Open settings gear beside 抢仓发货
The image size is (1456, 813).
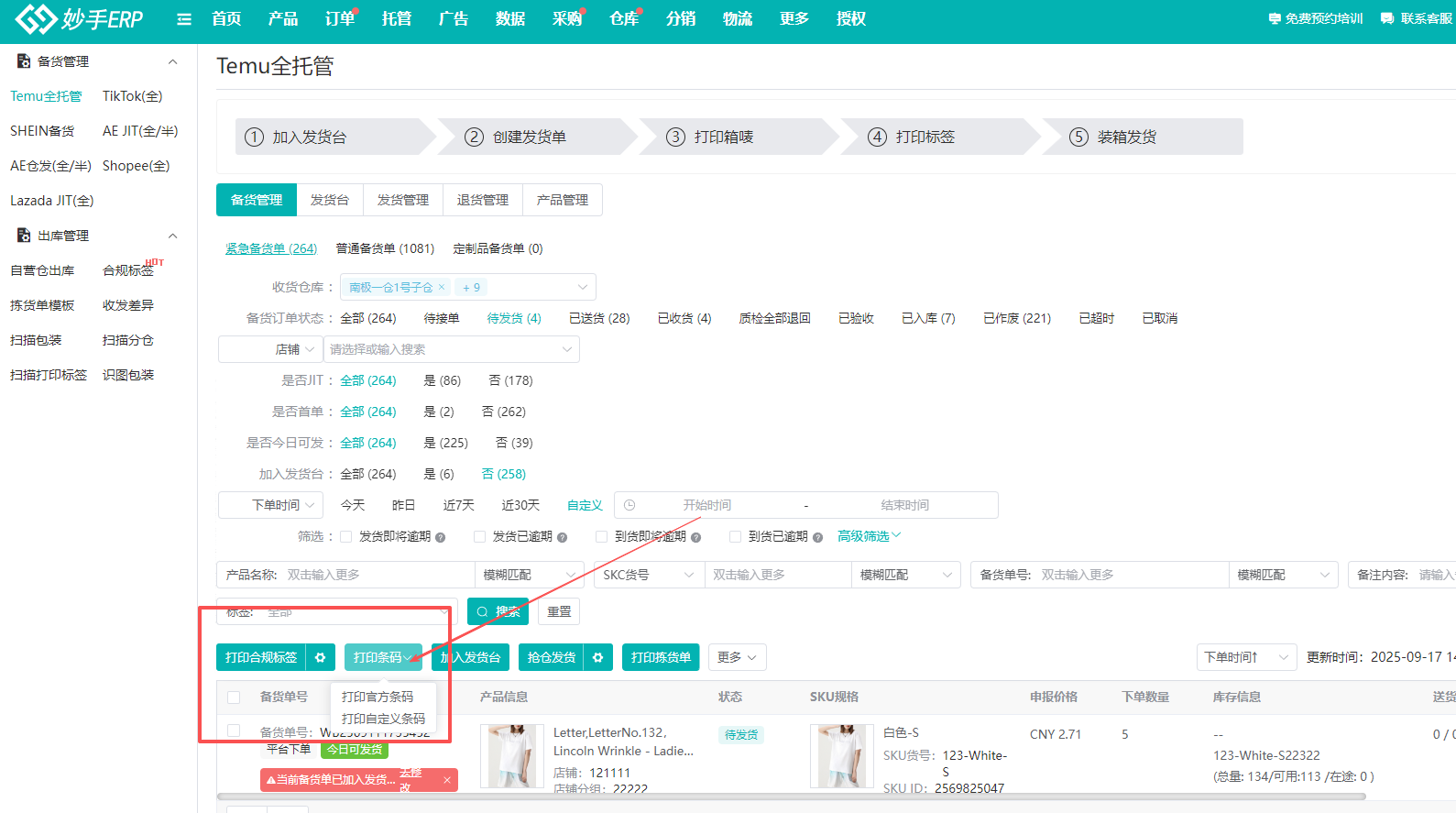pos(597,657)
